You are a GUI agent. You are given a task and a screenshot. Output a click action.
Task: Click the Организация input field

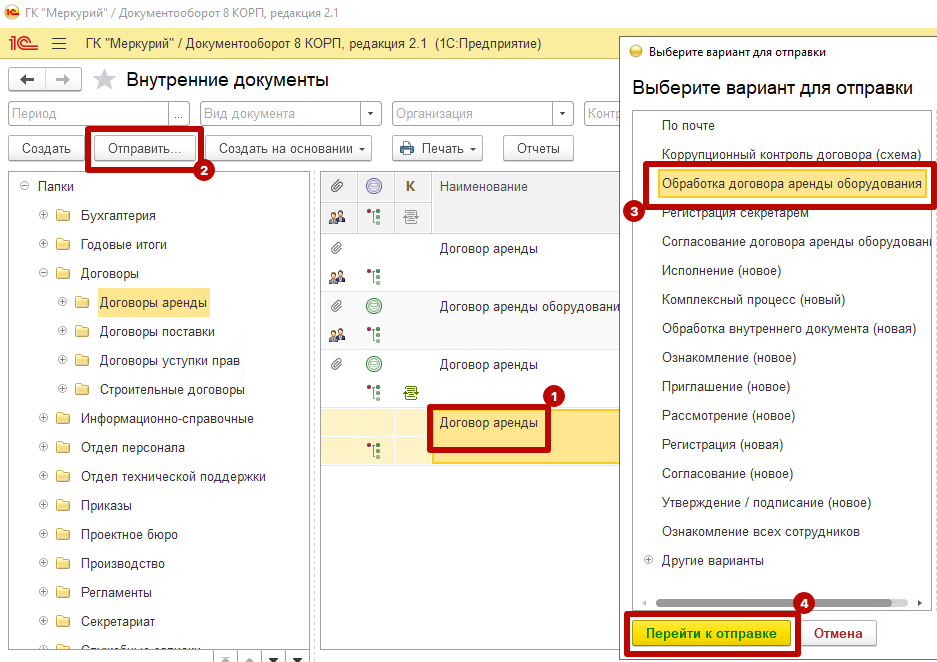pos(472,114)
